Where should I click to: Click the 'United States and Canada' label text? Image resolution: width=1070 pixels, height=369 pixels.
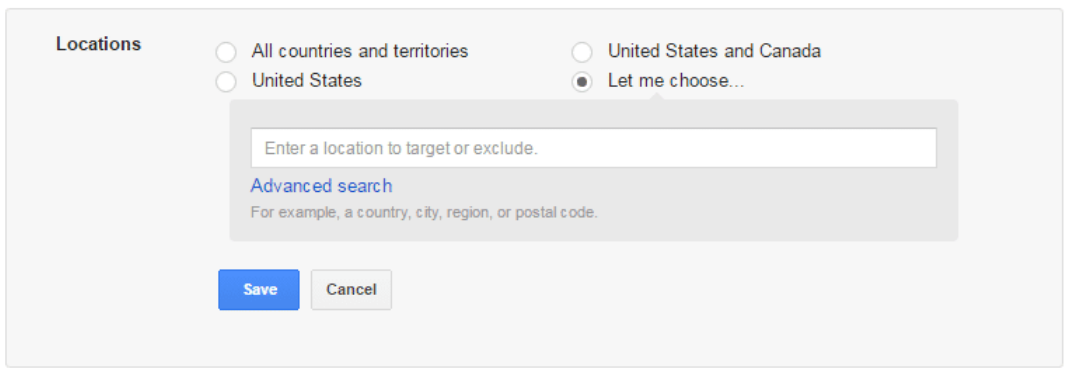tap(714, 51)
